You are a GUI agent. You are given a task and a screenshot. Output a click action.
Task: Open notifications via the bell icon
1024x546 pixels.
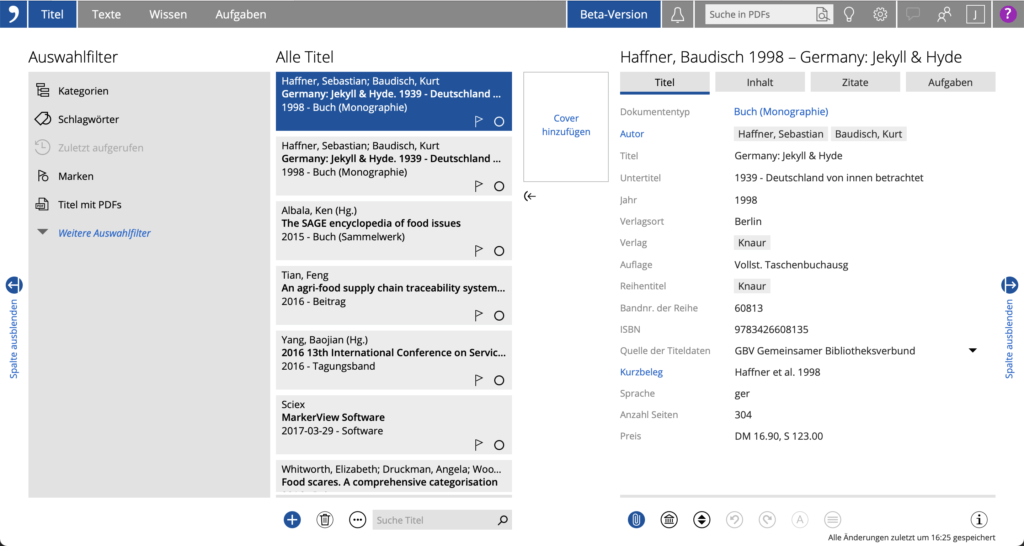pos(678,14)
